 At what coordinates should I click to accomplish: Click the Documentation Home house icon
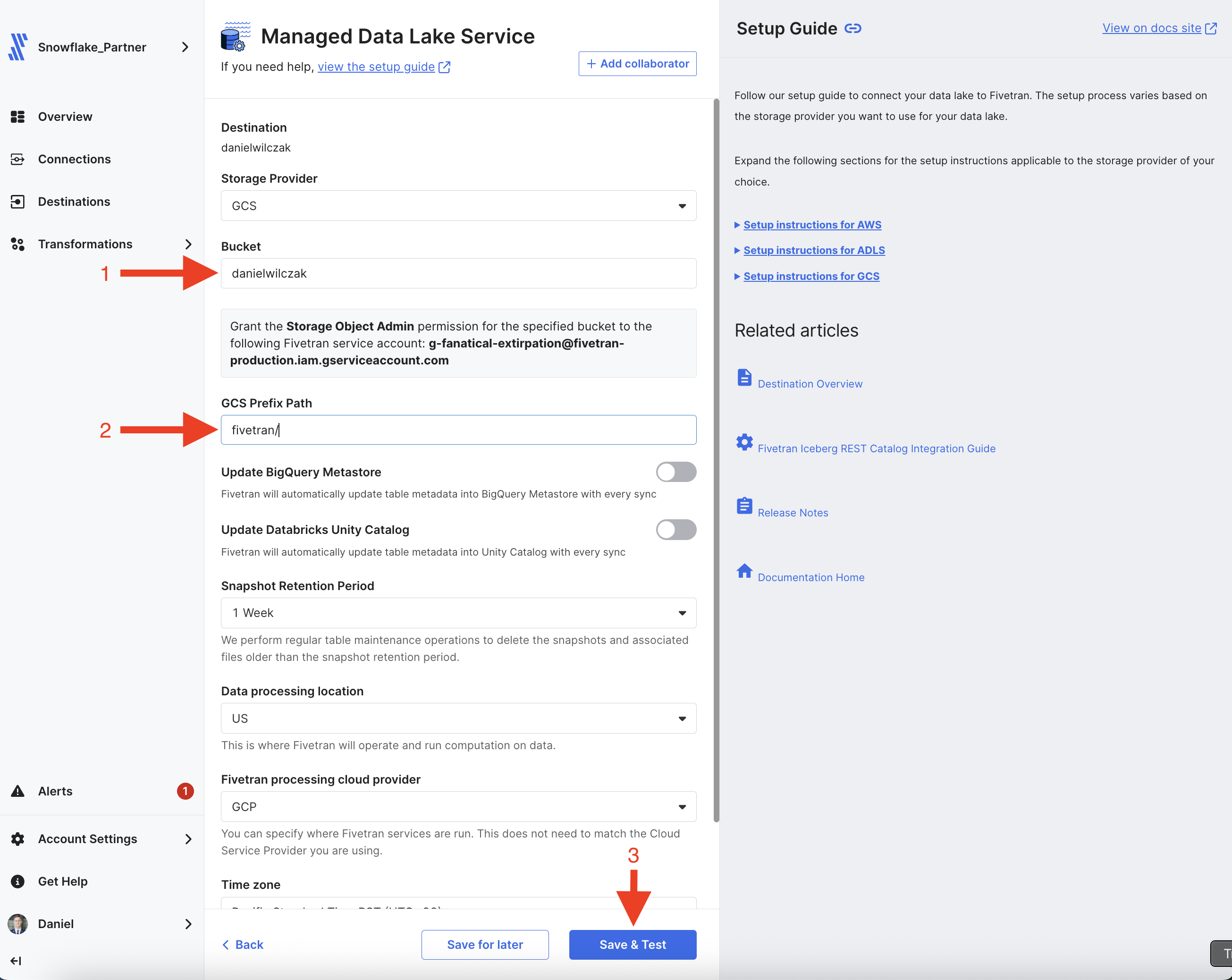(744, 570)
